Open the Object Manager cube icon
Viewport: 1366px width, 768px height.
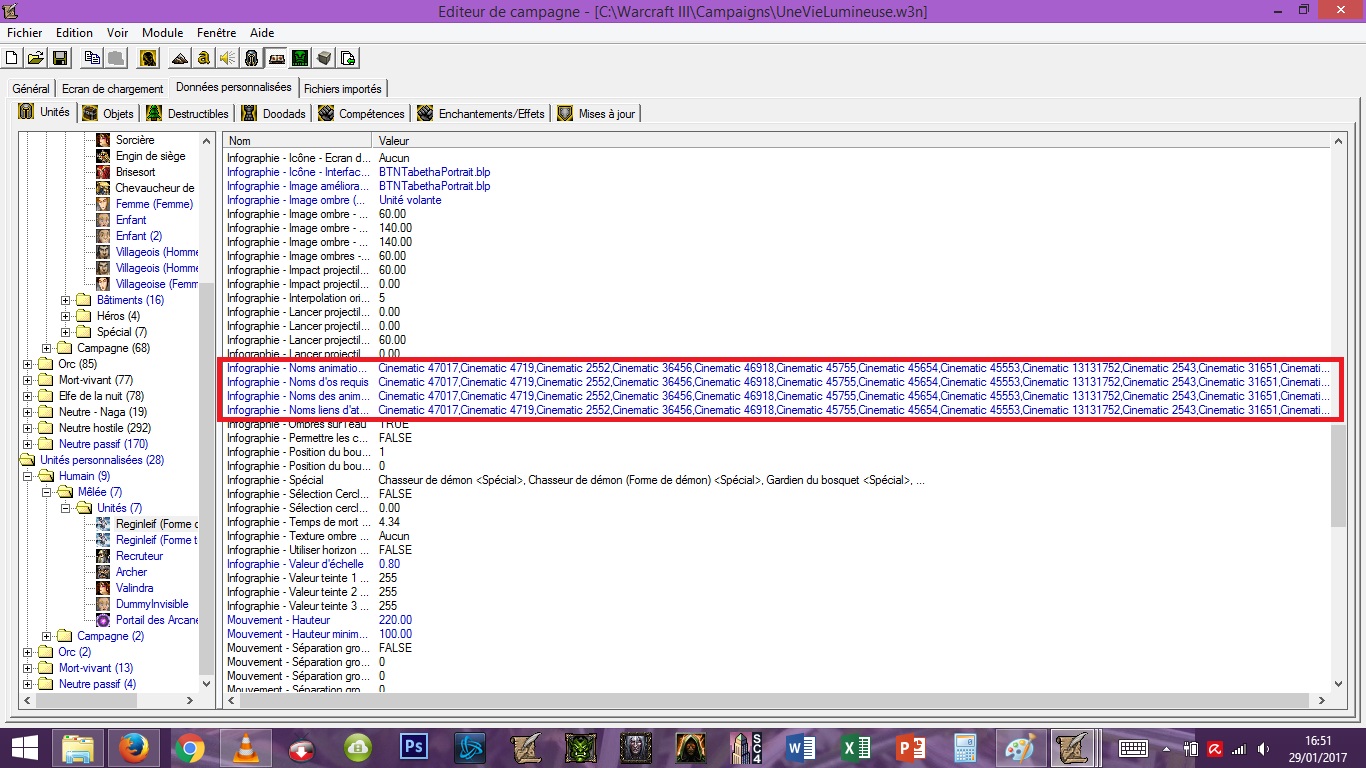point(324,58)
